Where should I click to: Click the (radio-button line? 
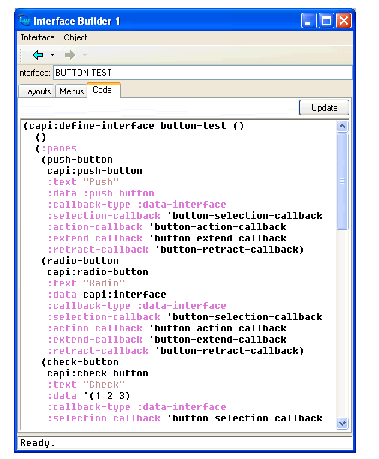point(80,261)
